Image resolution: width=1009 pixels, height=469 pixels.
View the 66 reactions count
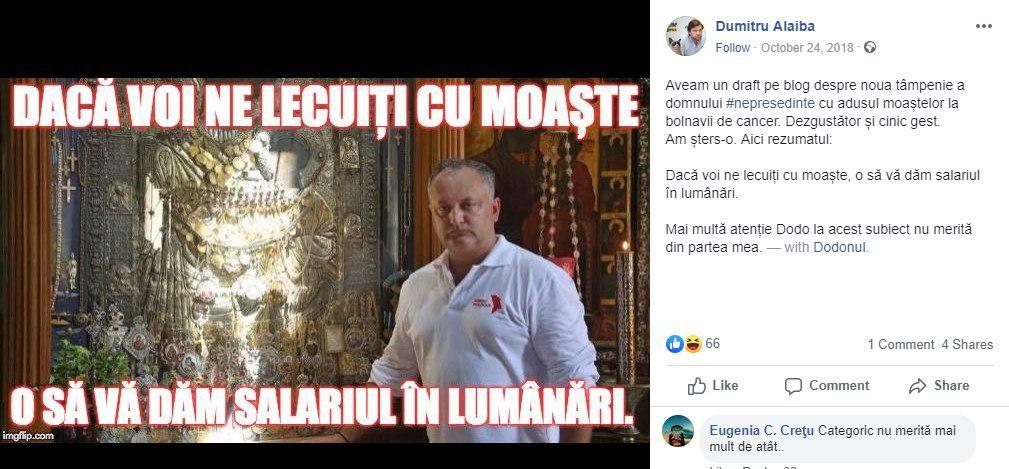pos(712,344)
